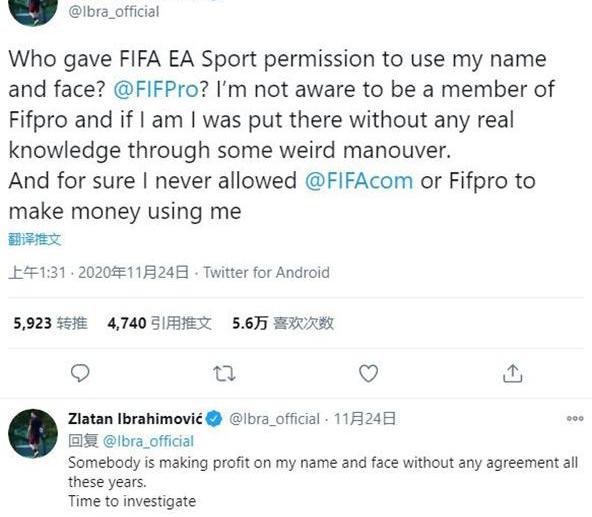Click the 上午1:31 · 2020年11月24日 timestamp
Screen dimensions: 592x517
pyautogui.click(x=98, y=272)
